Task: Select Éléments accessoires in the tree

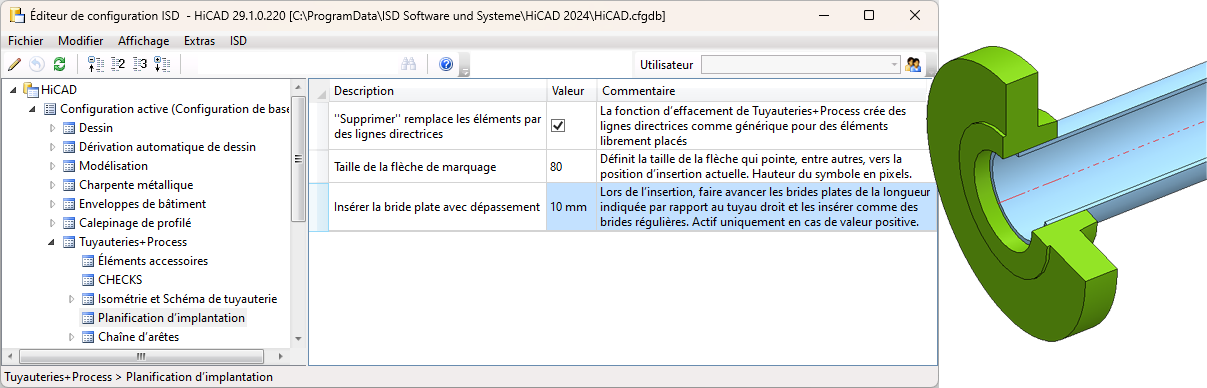Action: [153, 261]
